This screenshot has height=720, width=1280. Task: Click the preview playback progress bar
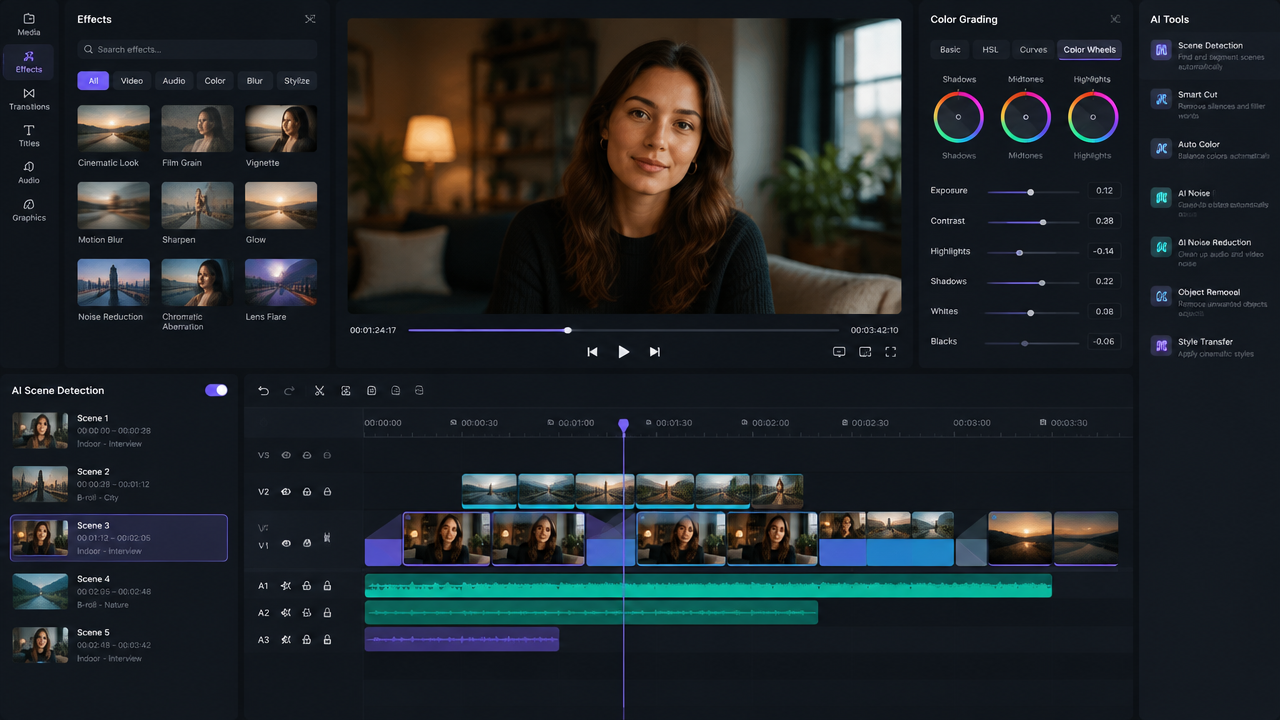[x=623, y=330]
